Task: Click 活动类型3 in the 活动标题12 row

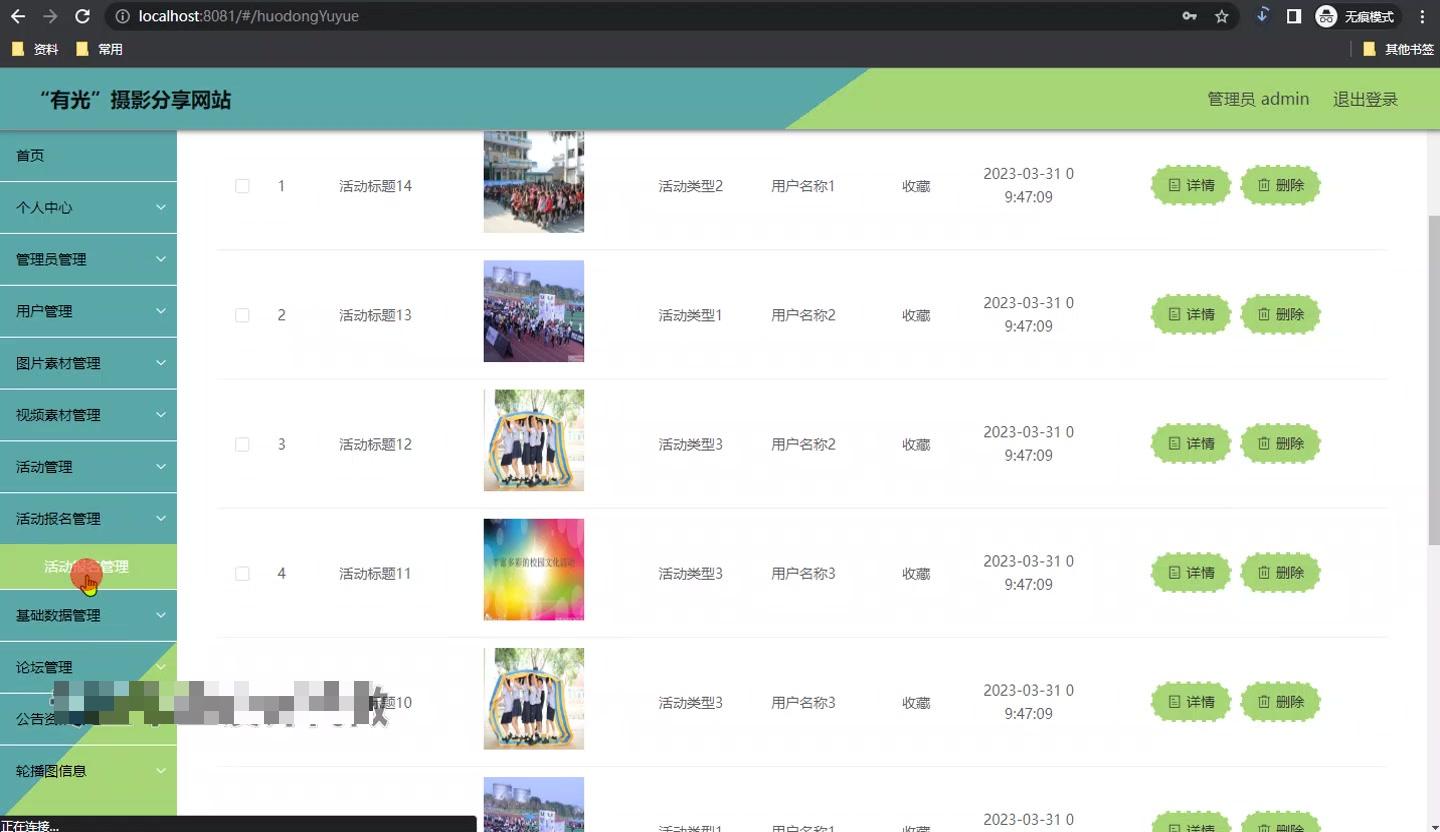Action: [x=690, y=444]
